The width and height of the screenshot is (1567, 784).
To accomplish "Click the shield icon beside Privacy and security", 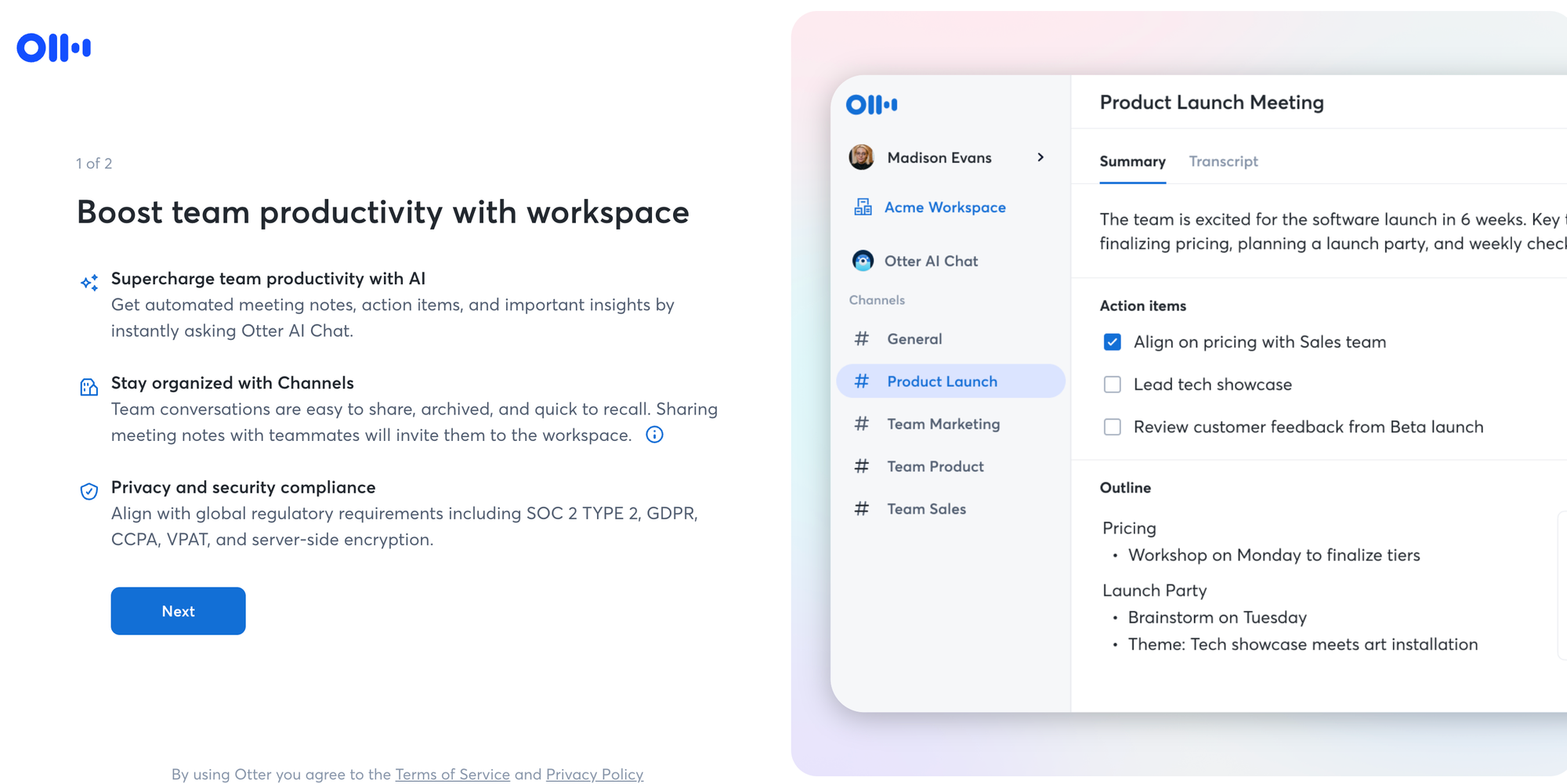I will (89, 491).
